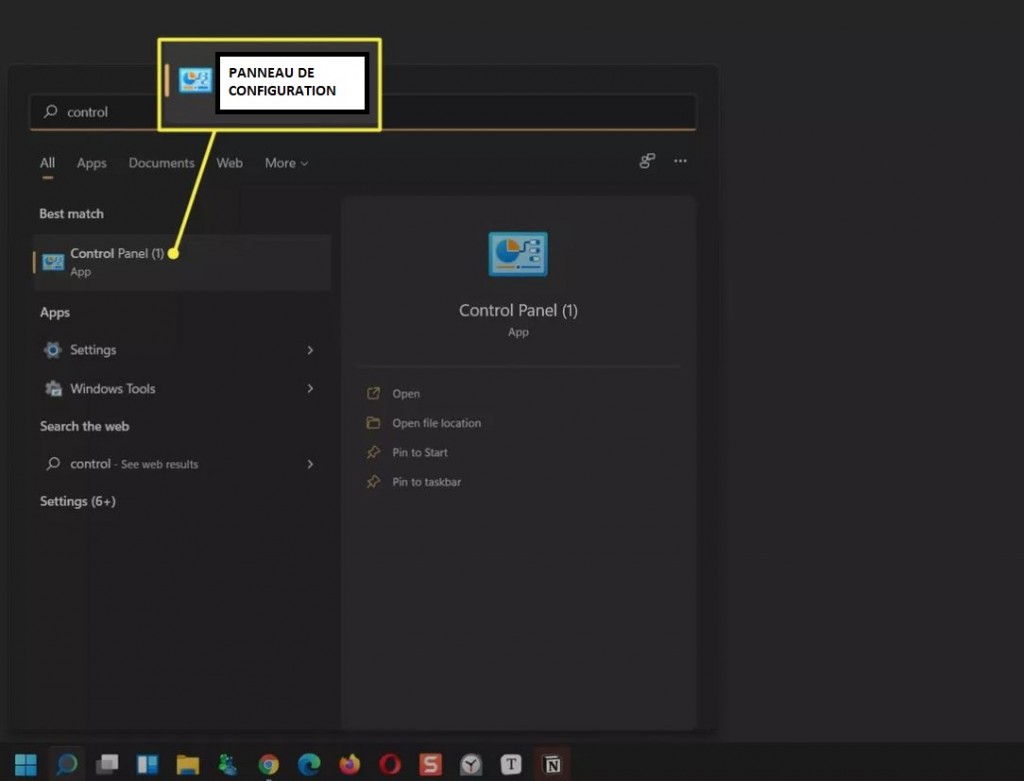Viewport: 1024px width, 781px height.
Task: Select the All filter tab
Action: [x=47, y=163]
